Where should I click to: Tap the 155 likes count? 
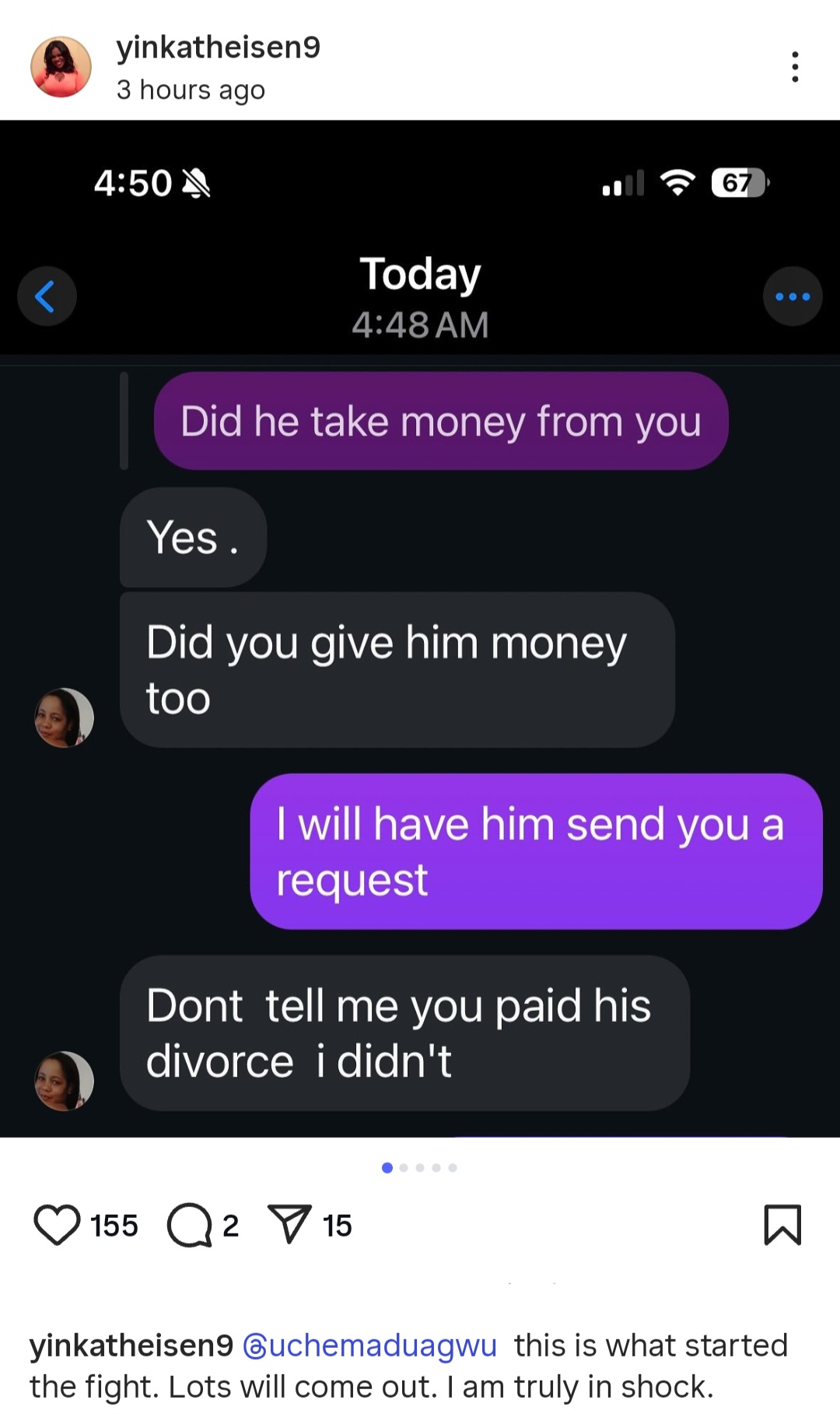(x=114, y=1226)
